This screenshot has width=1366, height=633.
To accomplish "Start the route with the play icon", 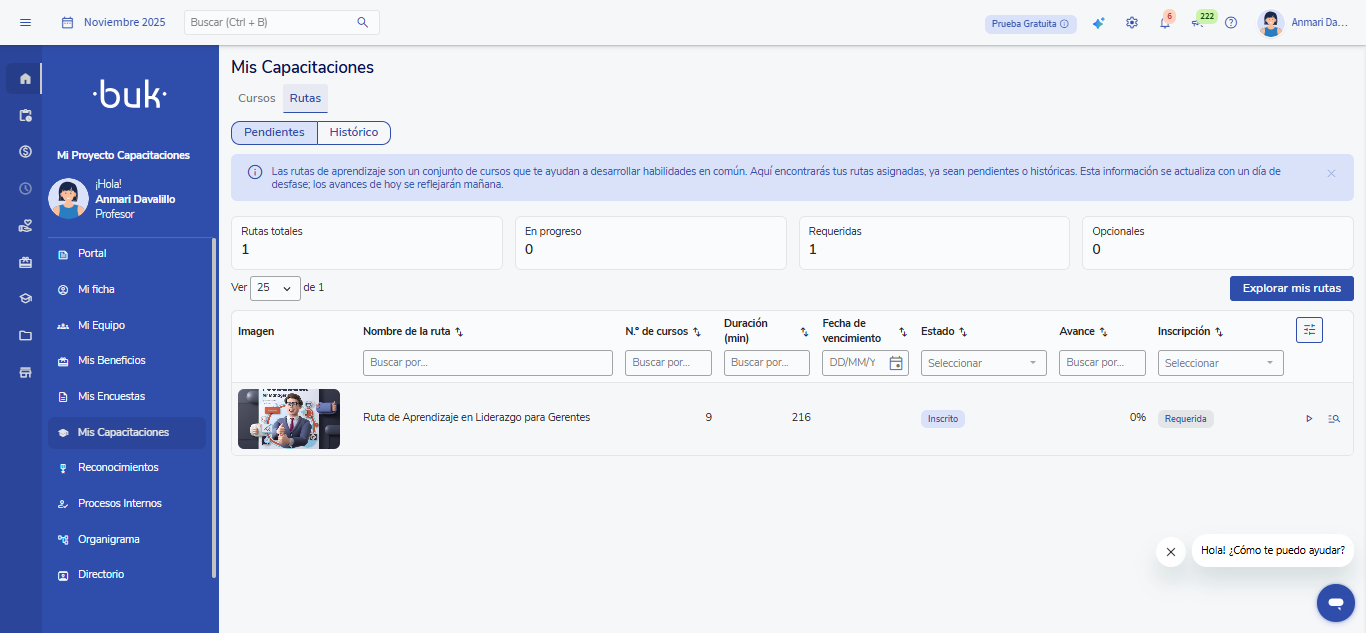I will [1309, 419].
